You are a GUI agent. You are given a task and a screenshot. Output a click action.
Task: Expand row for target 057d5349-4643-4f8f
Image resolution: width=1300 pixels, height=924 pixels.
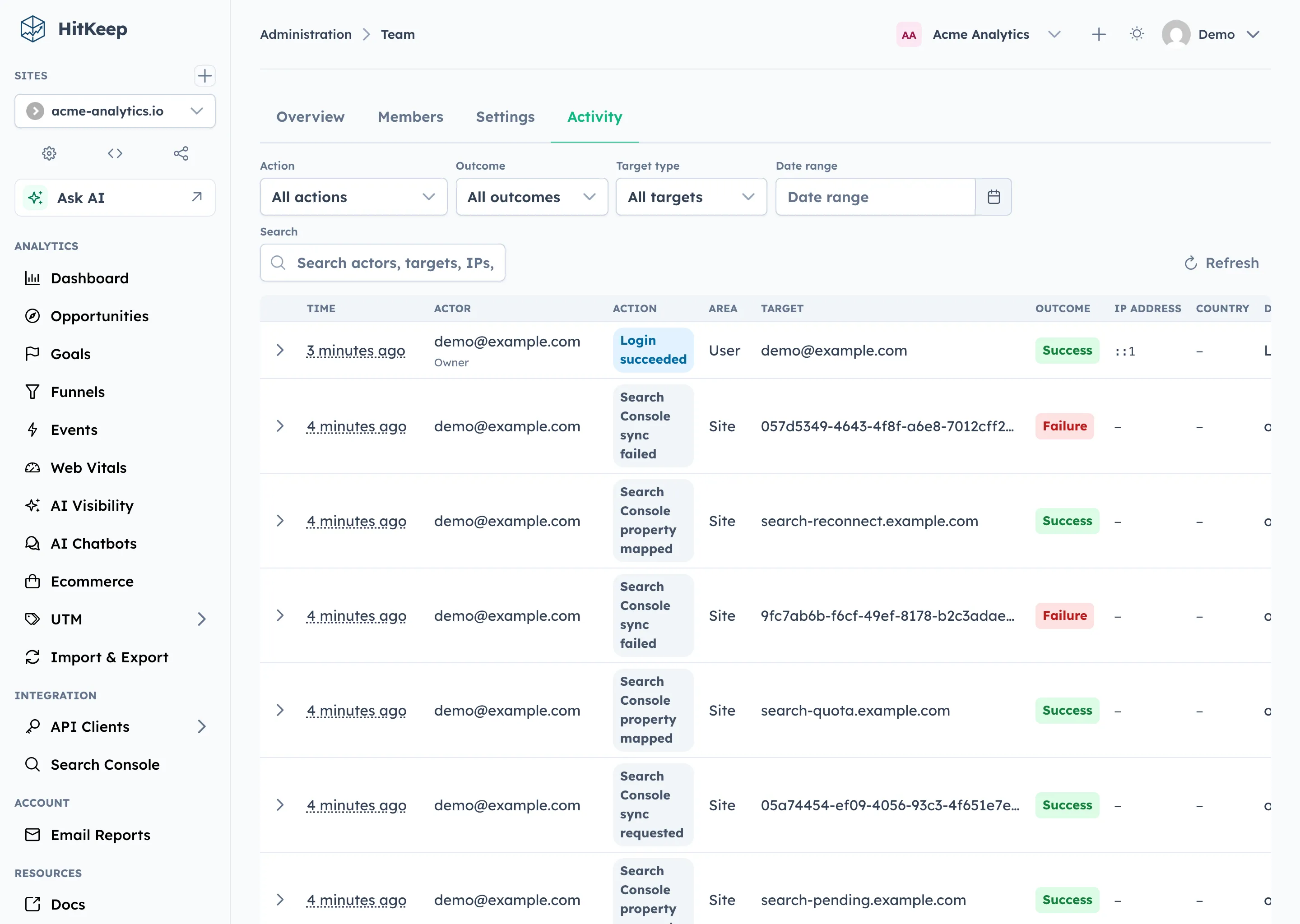point(280,426)
